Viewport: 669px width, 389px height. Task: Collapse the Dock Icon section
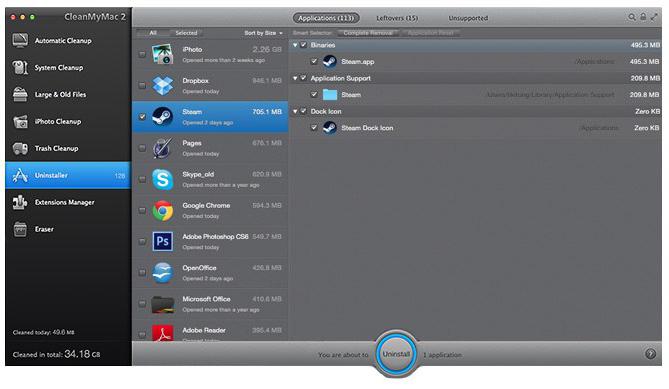(295, 111)
